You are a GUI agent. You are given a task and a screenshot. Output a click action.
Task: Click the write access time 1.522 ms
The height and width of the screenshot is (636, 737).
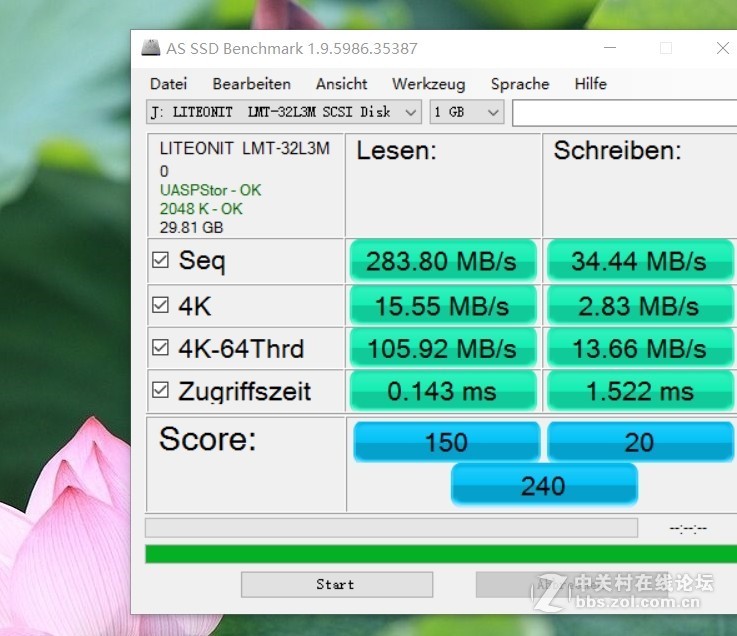click(640, 391)
